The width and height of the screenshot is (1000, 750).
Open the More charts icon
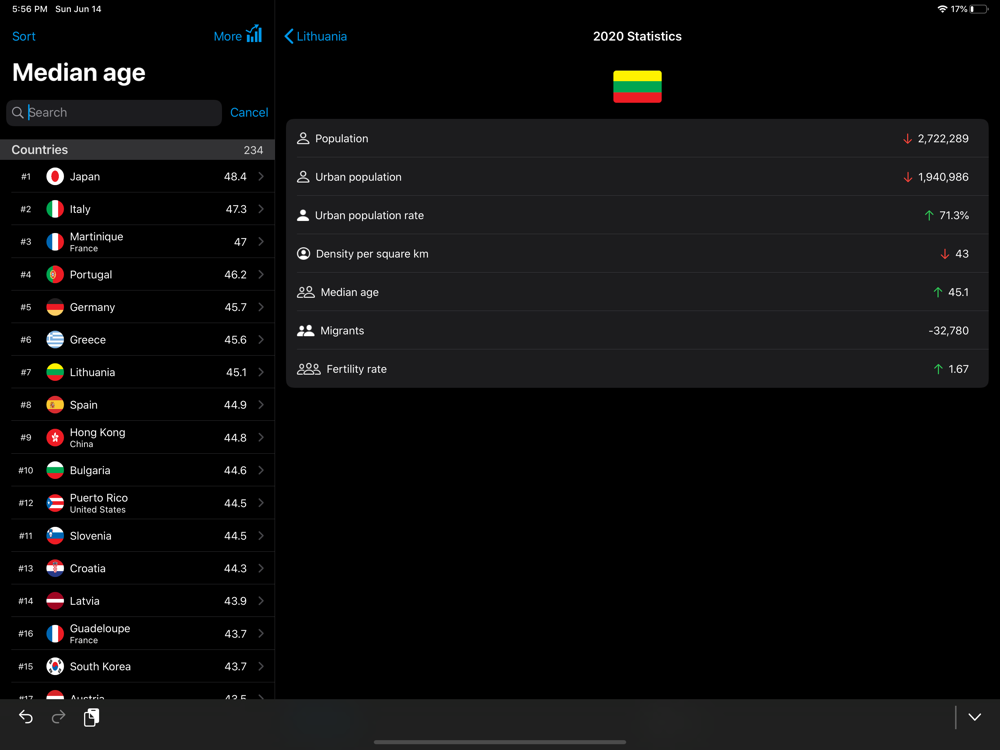tap(254, 34)
